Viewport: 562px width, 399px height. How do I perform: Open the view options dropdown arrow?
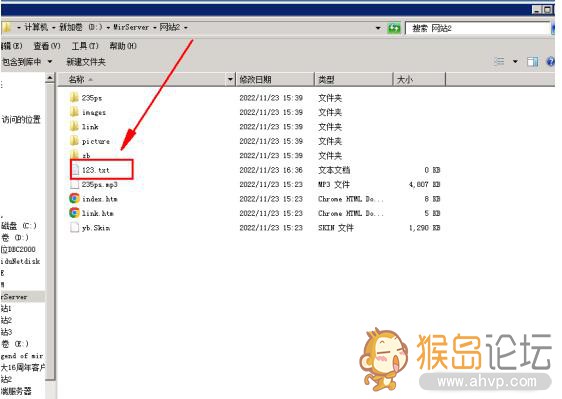(515, 62)
